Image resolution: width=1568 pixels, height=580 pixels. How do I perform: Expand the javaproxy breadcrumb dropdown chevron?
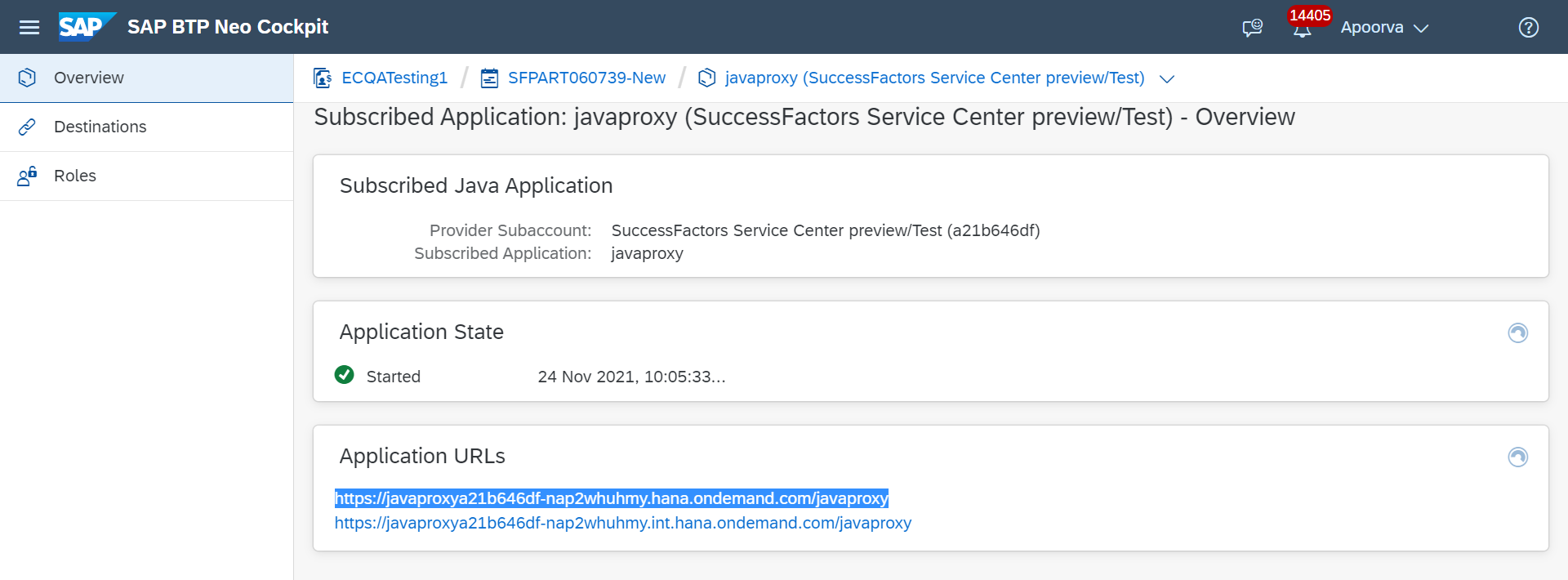click(1167, 78)
